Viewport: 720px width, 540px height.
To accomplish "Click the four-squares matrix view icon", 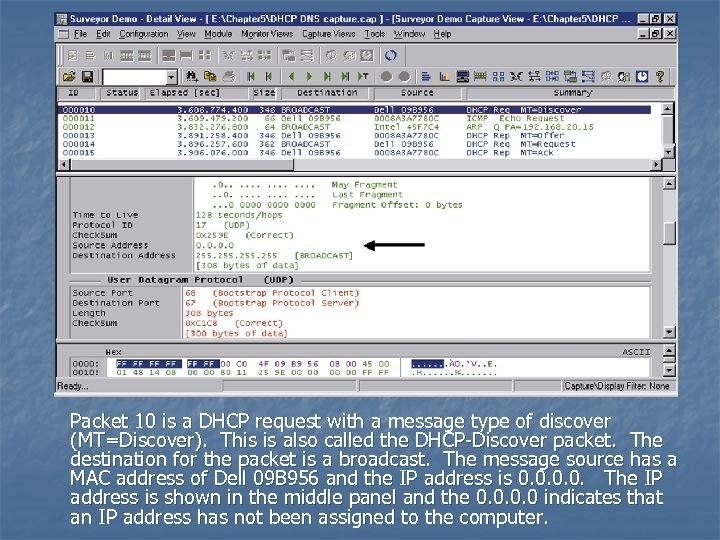I will coord(498,76).
